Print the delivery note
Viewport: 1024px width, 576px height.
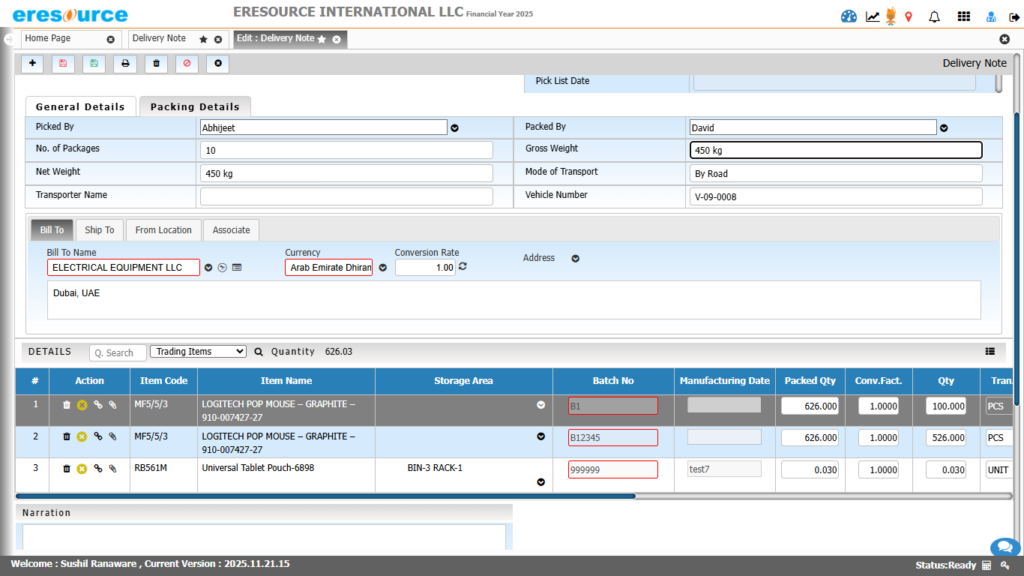[123, 63]
